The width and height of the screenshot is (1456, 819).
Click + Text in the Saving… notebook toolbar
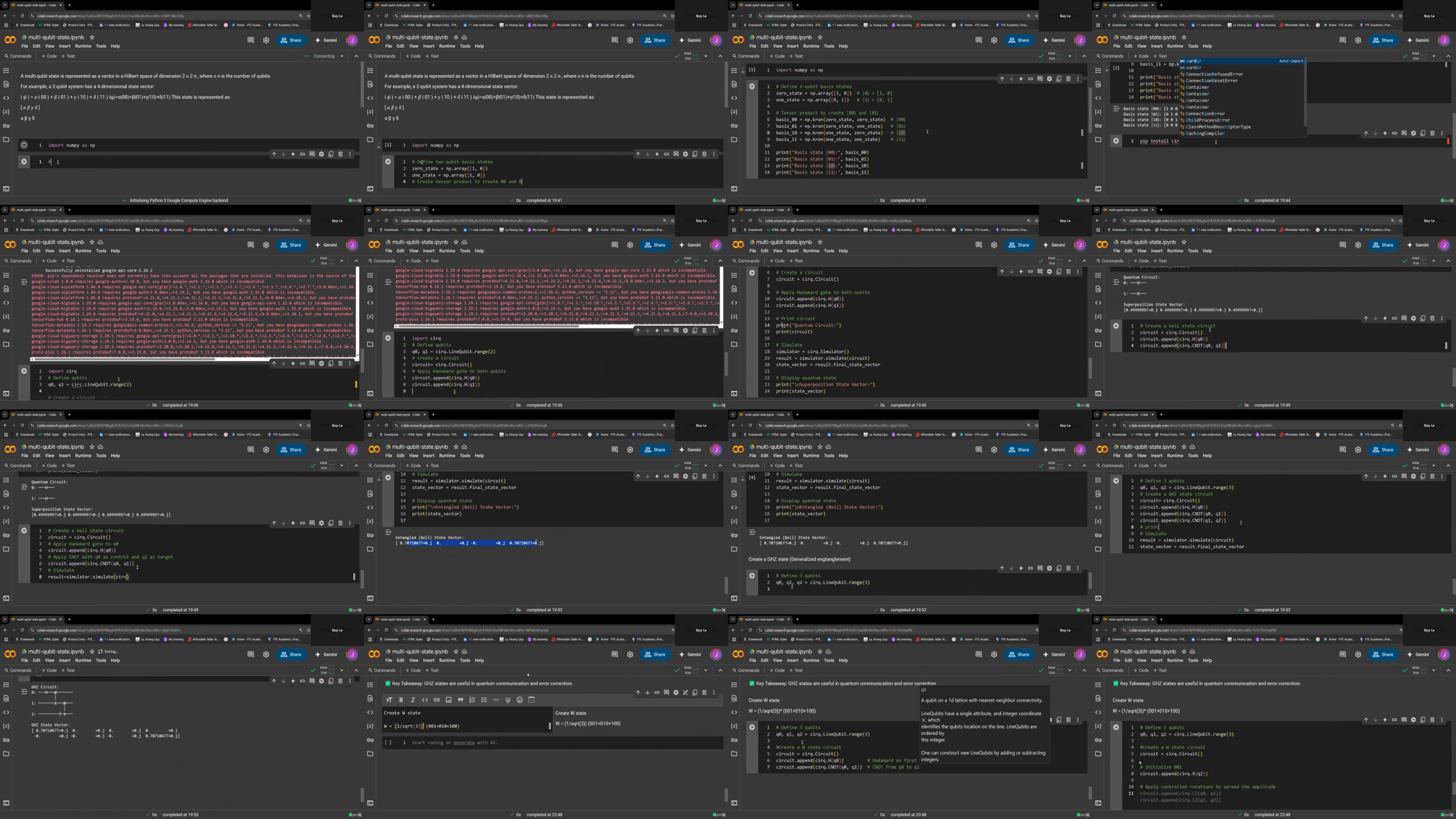click(68, 670)
